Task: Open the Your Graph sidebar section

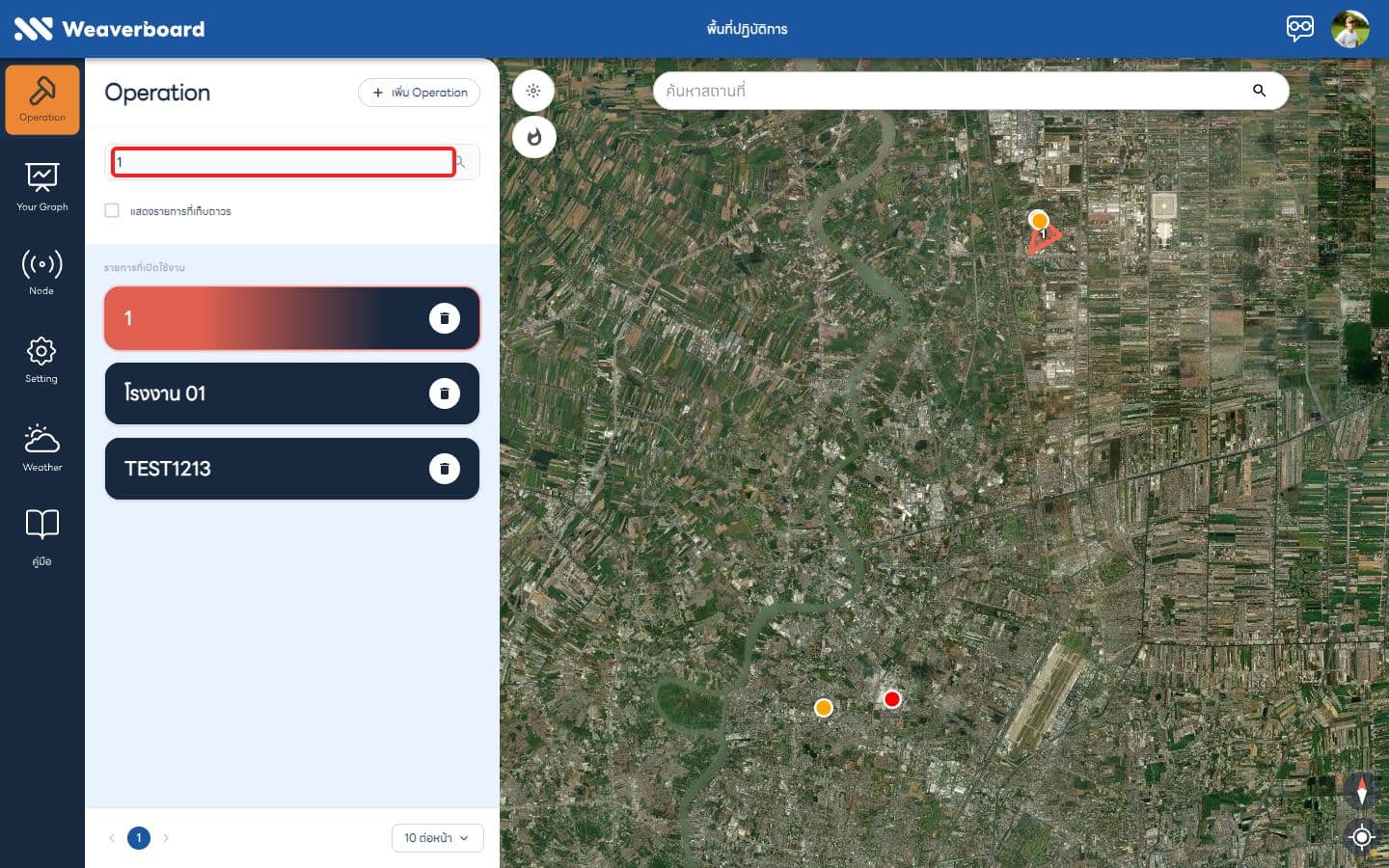Action: pos(41,186)
